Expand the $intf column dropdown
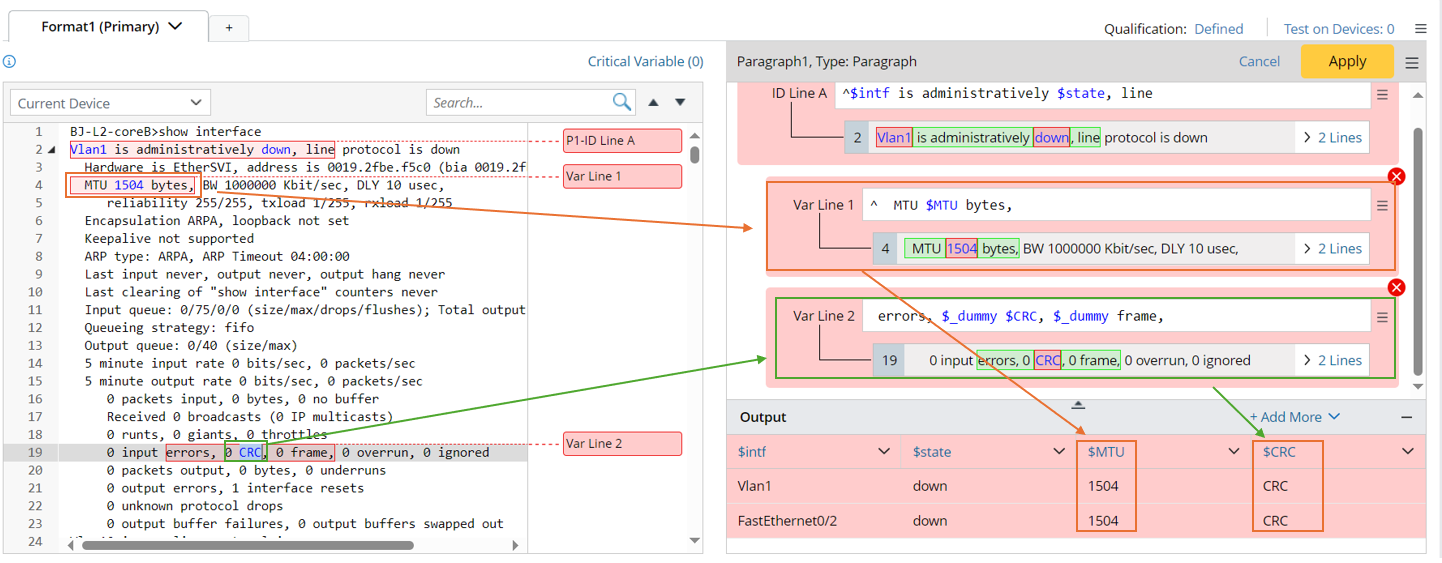The height and width of the screenshot is (563, 1442). pos(884,452)
